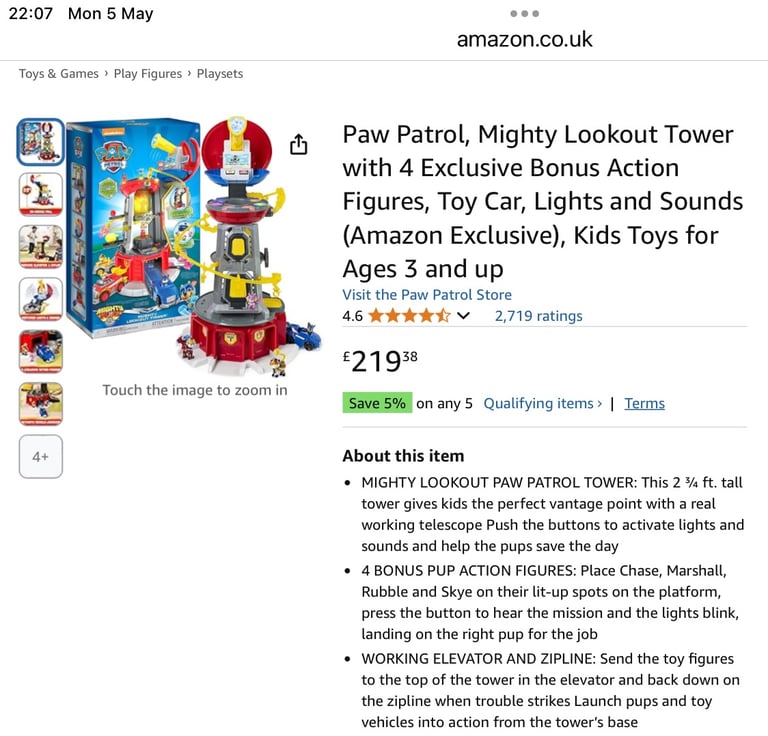Tap main product image to zoom in
This screenshot has width=768, height=736.
[195, 247]
